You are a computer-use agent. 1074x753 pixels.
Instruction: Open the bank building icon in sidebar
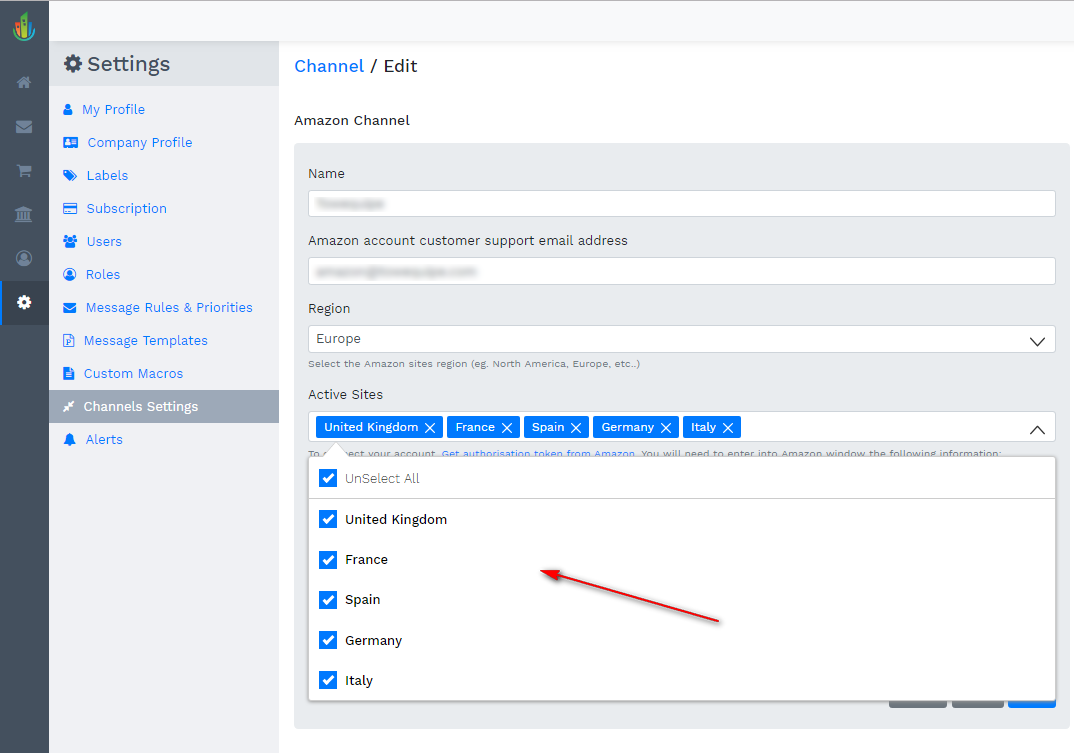[24, 214]
